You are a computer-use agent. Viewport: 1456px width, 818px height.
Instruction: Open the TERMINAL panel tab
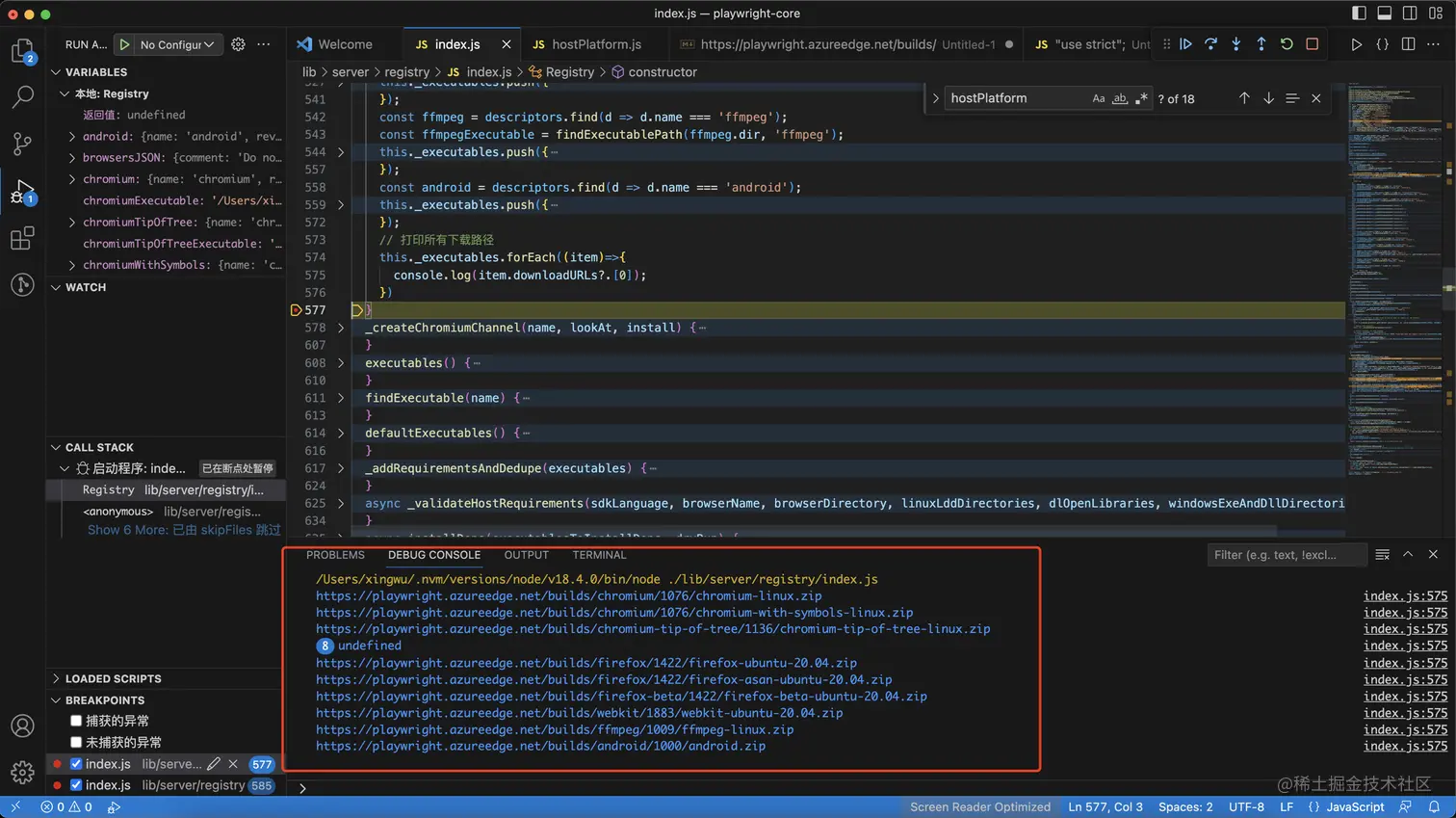[599, 555]
